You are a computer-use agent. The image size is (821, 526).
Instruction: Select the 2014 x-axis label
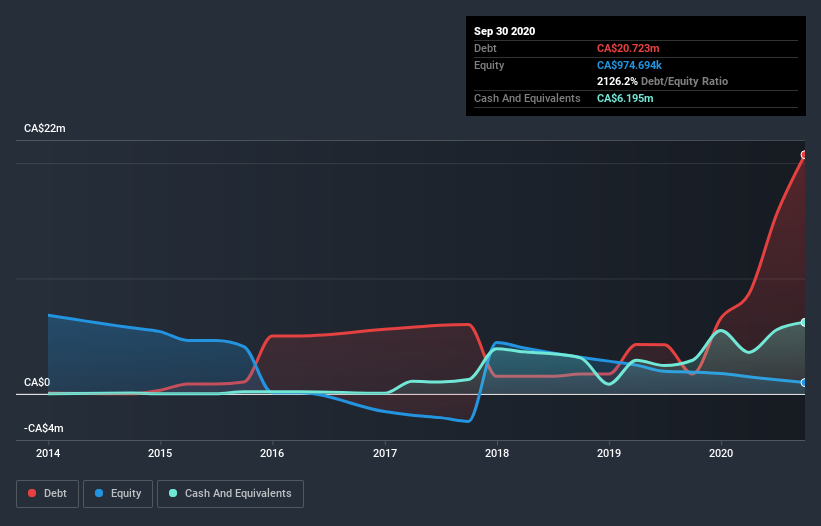(48, 453)
